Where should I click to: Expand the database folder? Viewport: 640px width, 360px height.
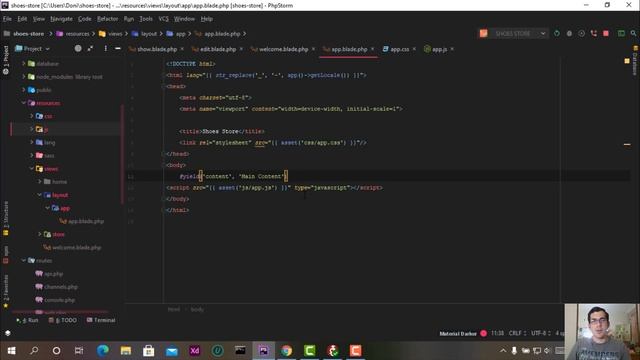(24, 64)
